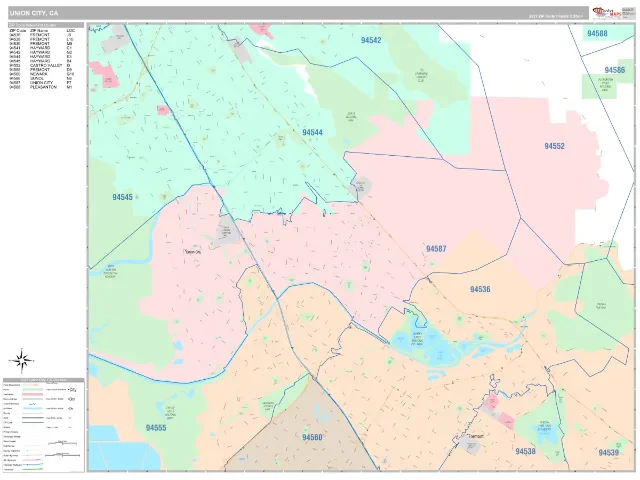Click the gray swatch in the legend
Viewport: 640px width, 480px height.
click(x=32, y=399)
